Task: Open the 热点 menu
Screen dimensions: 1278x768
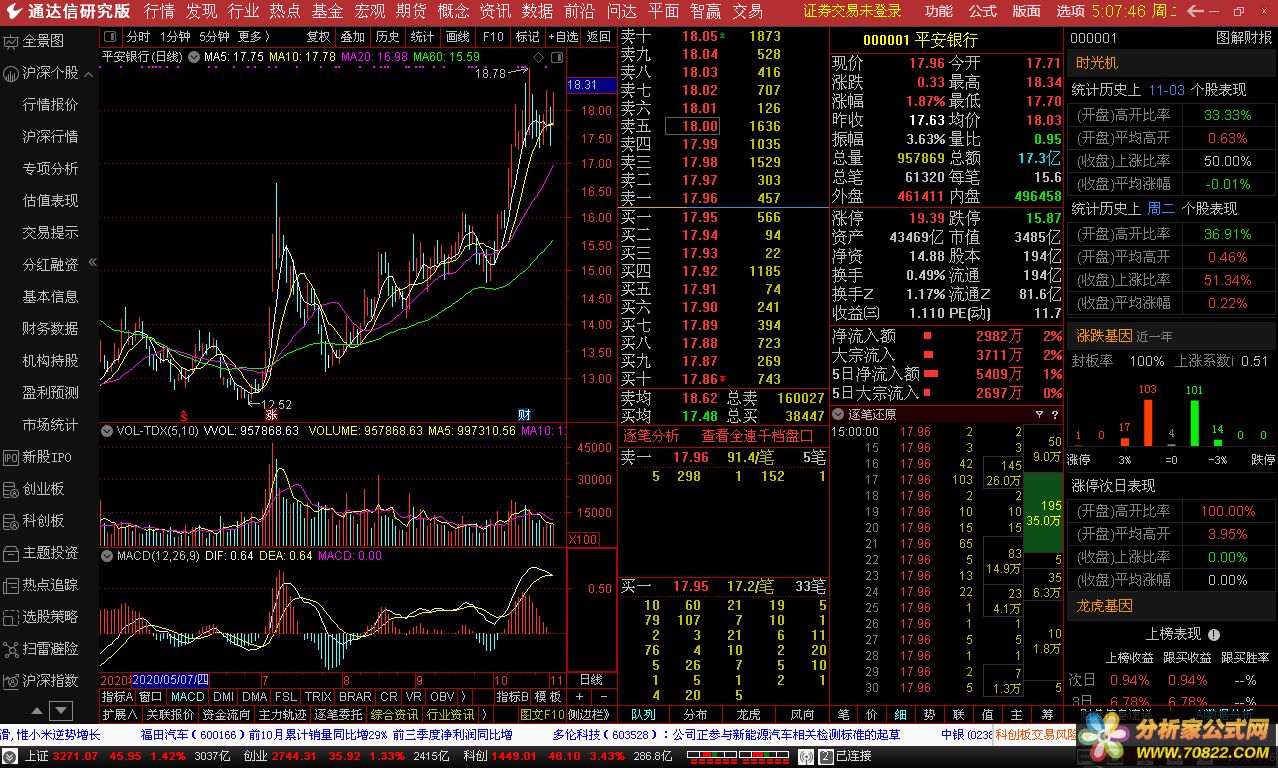Action: [x=285, y=11]
